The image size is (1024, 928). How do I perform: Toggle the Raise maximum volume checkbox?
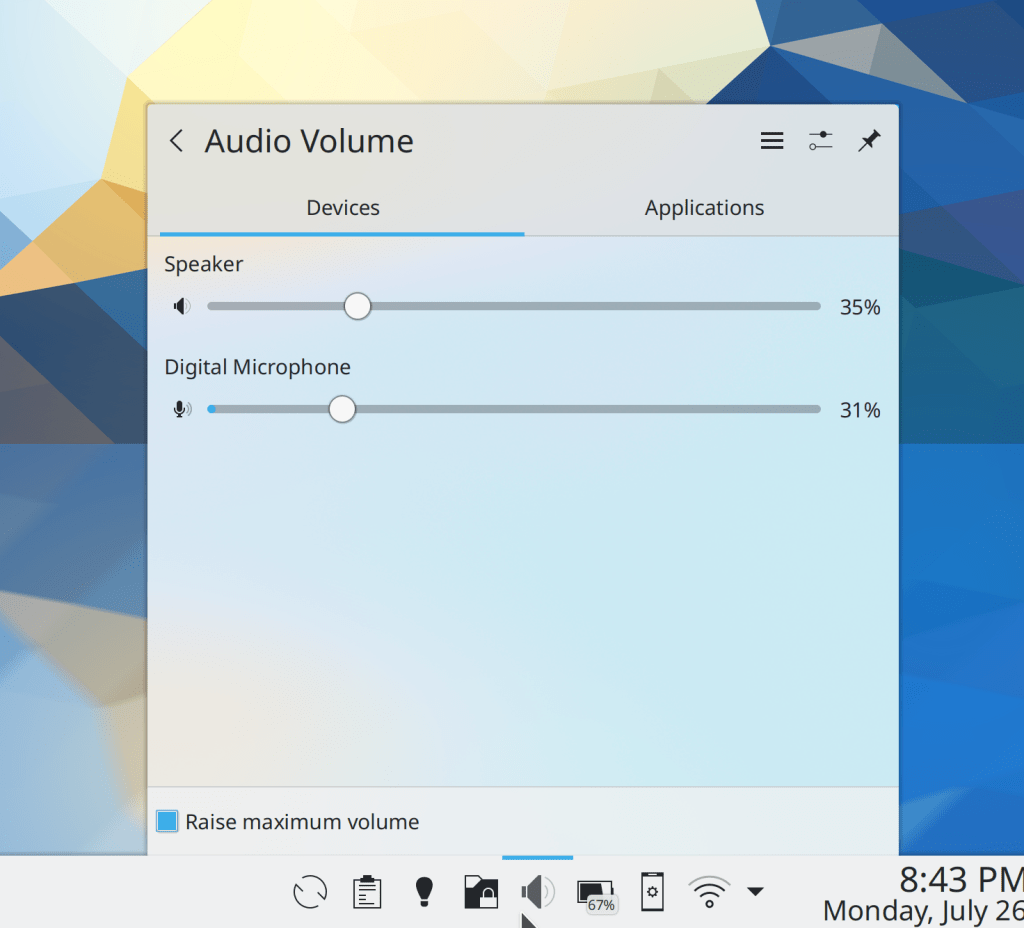[167, 822]
